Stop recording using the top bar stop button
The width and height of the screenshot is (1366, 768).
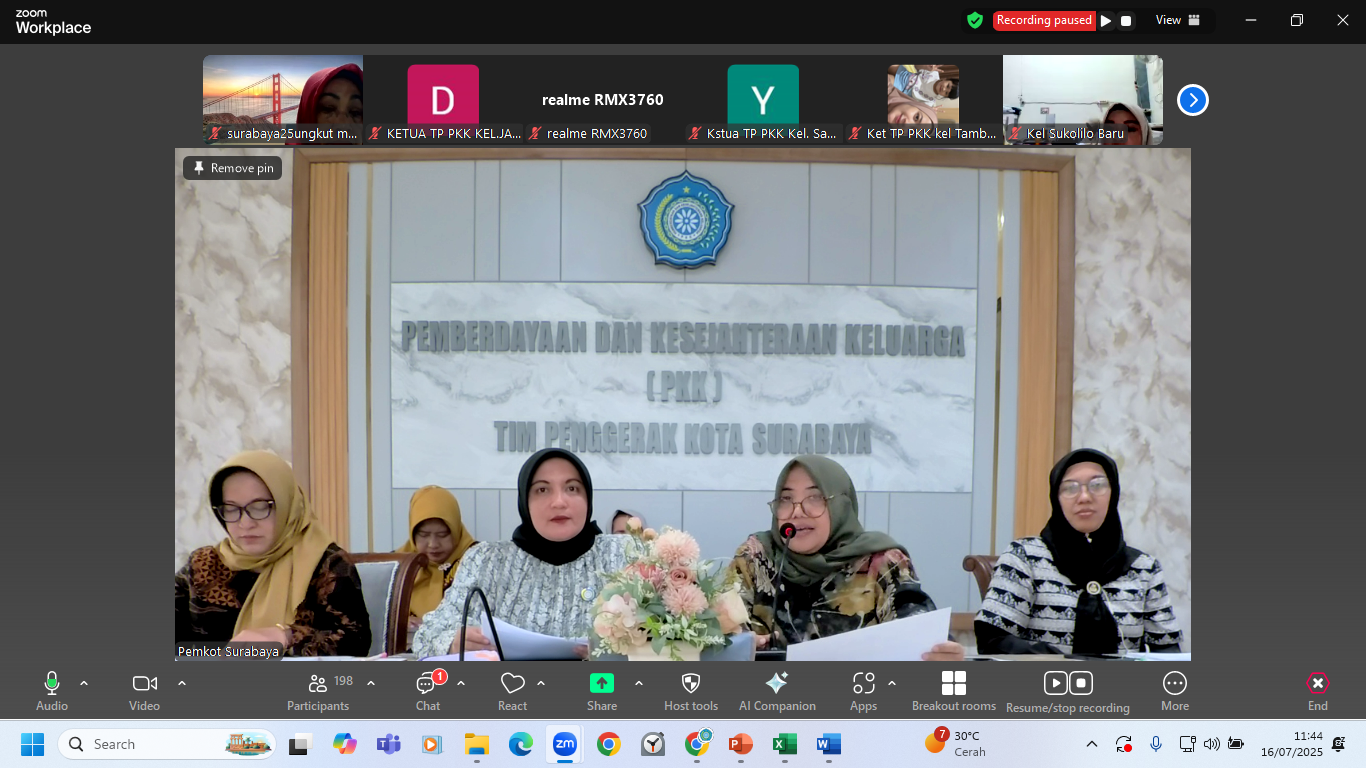[1126, 20]
